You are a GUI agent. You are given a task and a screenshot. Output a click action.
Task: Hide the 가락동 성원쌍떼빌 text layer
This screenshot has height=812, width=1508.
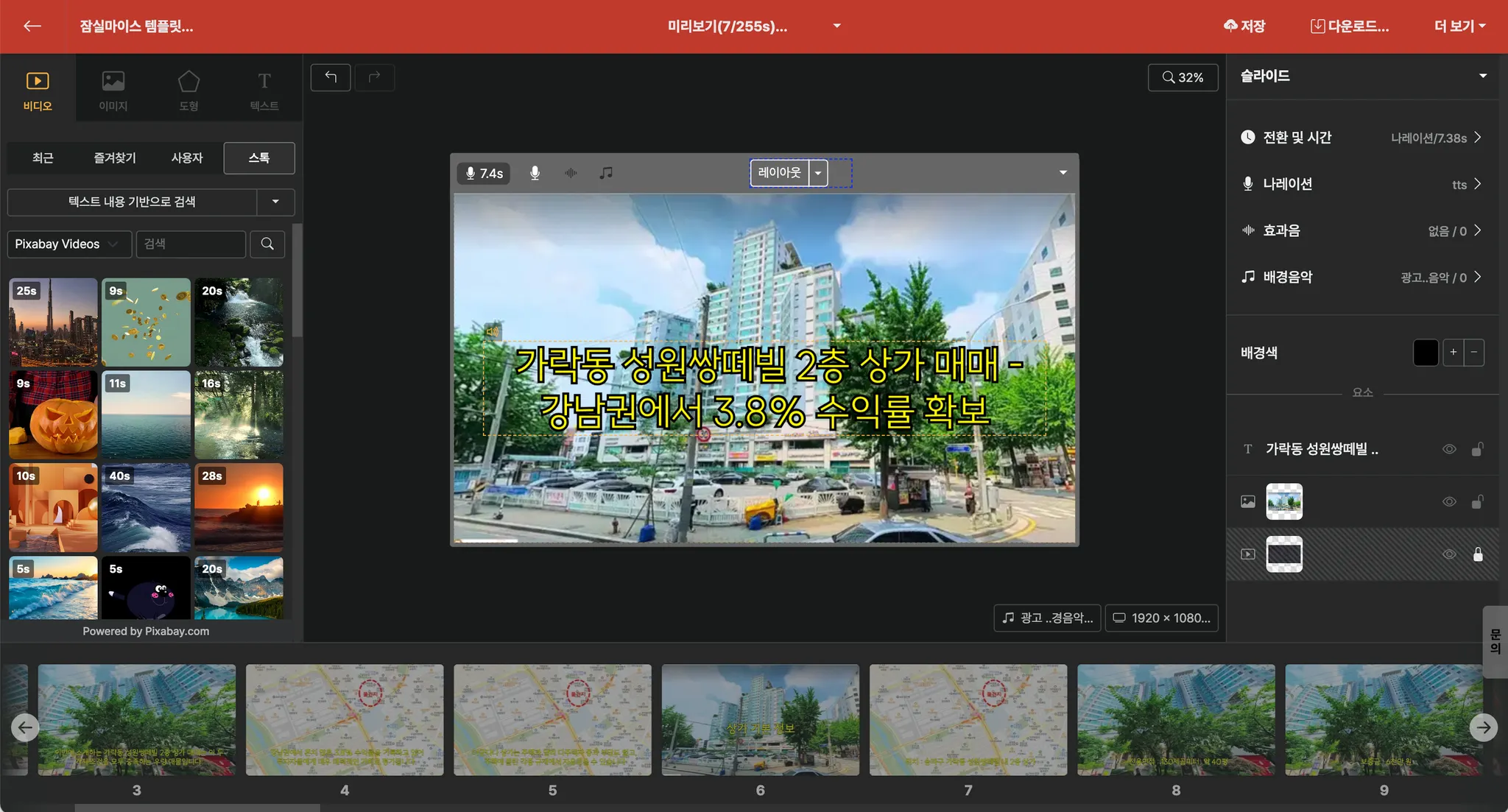pos(1448,449)
